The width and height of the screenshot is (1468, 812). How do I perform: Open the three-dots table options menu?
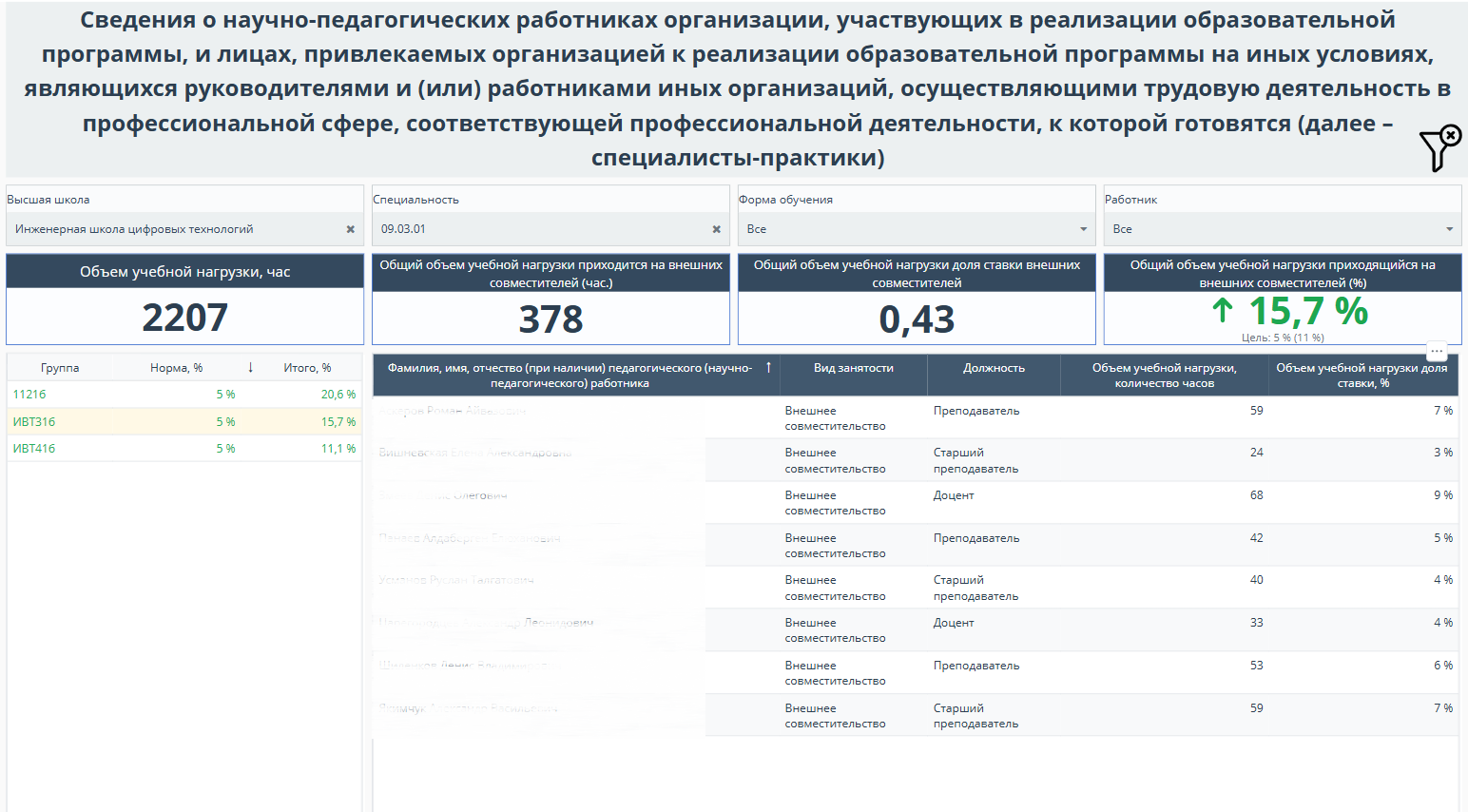click(x=1437, y=352)
